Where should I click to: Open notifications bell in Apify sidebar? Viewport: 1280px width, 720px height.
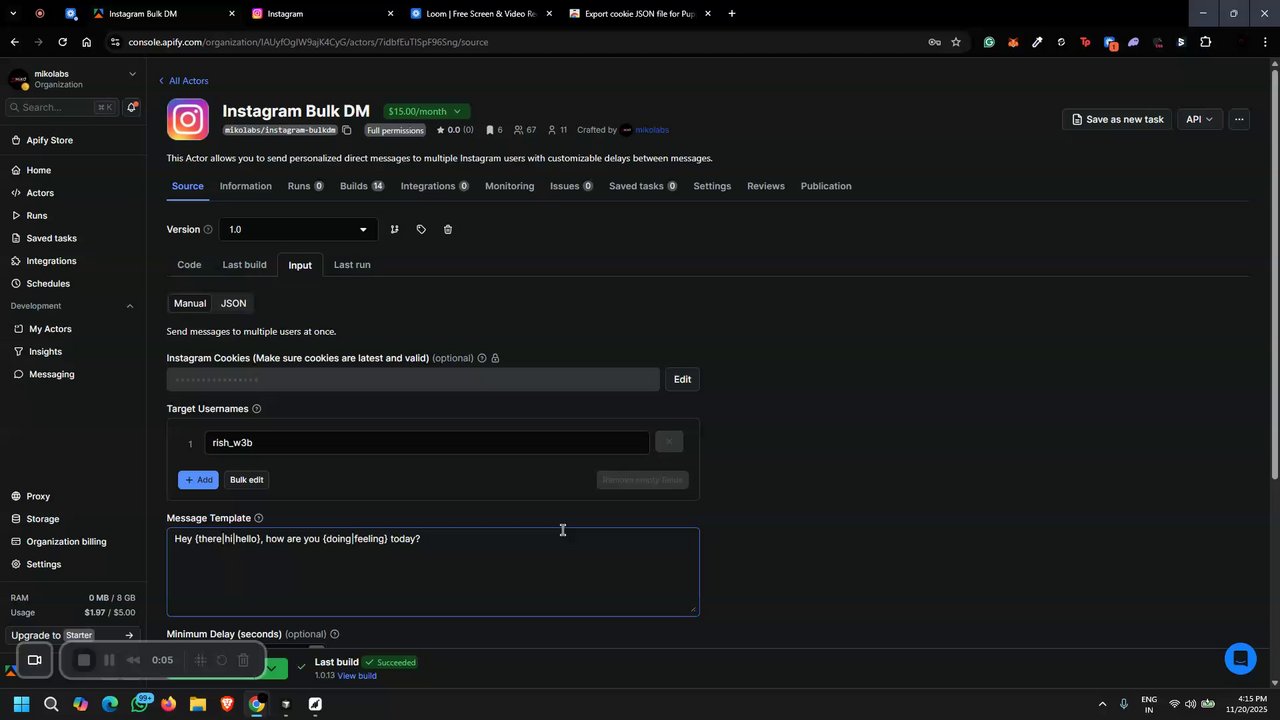(x=131, y=107)
